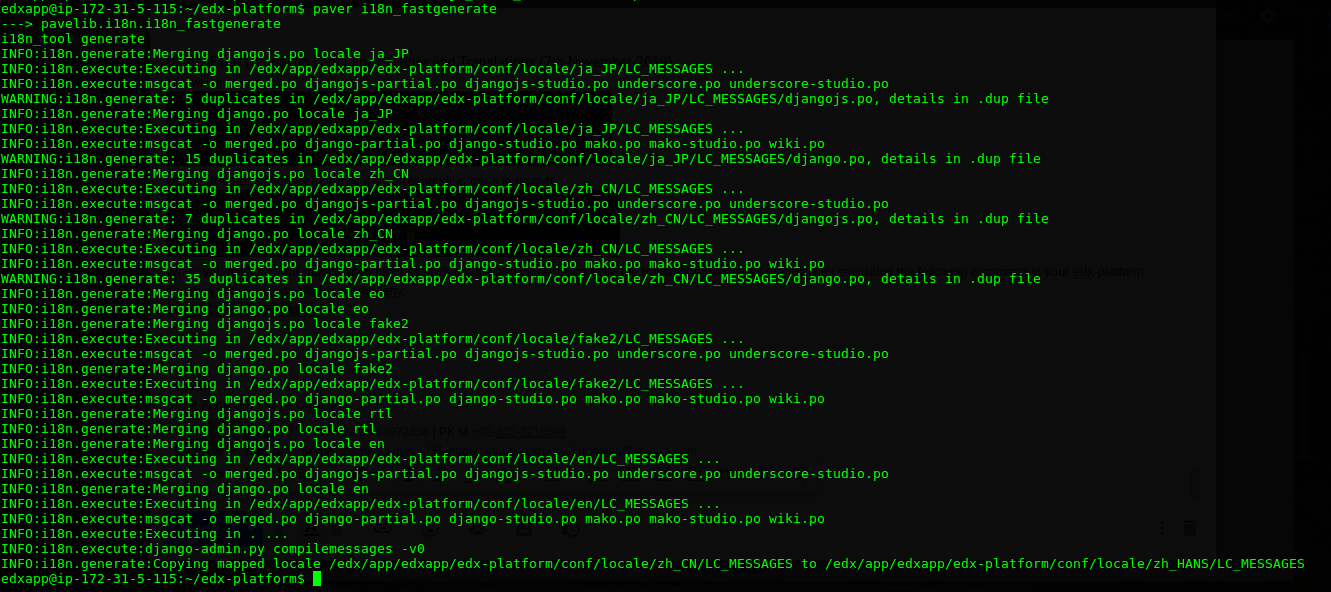
Task: Click "Merging djangojs.po locale ja_JP" line
Action: click(x=205, y=54)
